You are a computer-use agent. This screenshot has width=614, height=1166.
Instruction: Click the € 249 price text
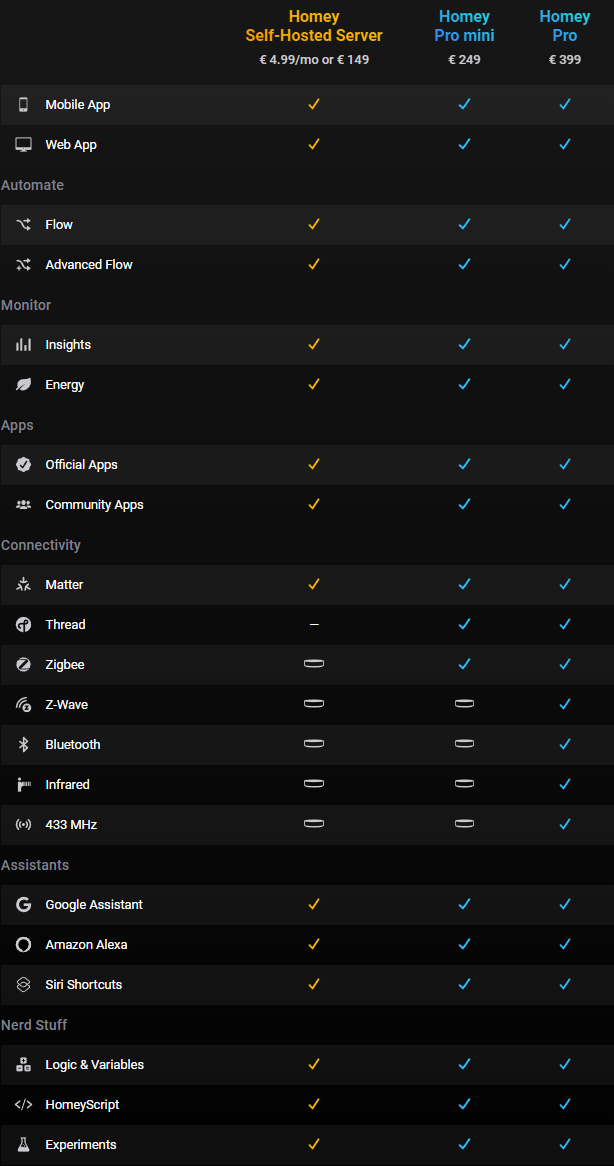(x=465, y=60)
